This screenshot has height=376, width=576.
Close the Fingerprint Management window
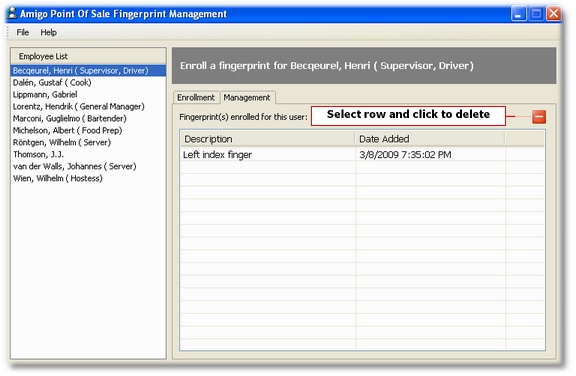point(554,14)
